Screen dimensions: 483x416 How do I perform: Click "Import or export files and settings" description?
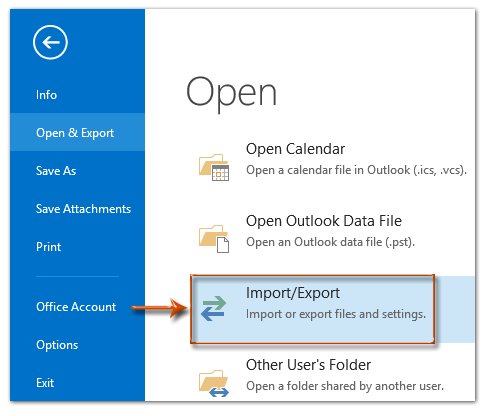[336, 314]
